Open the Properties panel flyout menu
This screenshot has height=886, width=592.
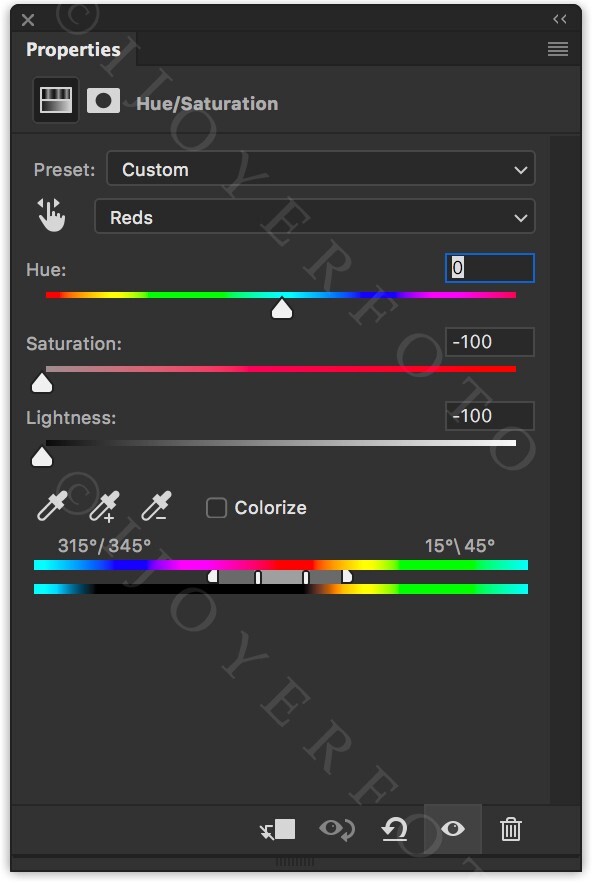click(x=558, y=49)
